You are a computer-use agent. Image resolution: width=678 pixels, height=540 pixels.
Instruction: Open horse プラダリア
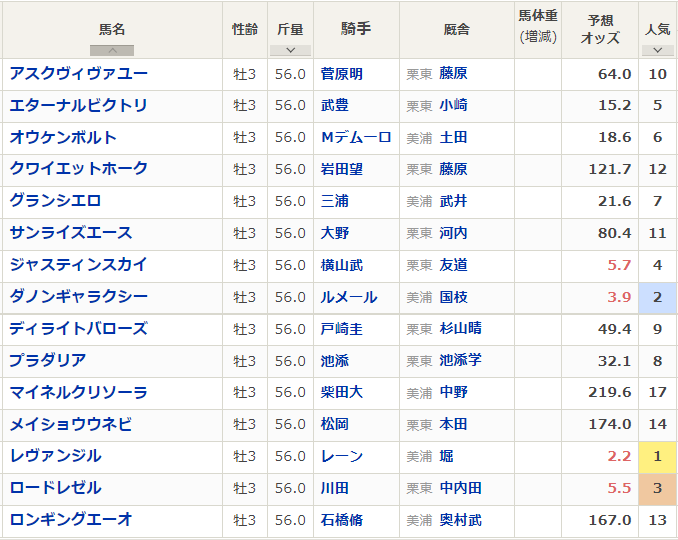point(48,361)
